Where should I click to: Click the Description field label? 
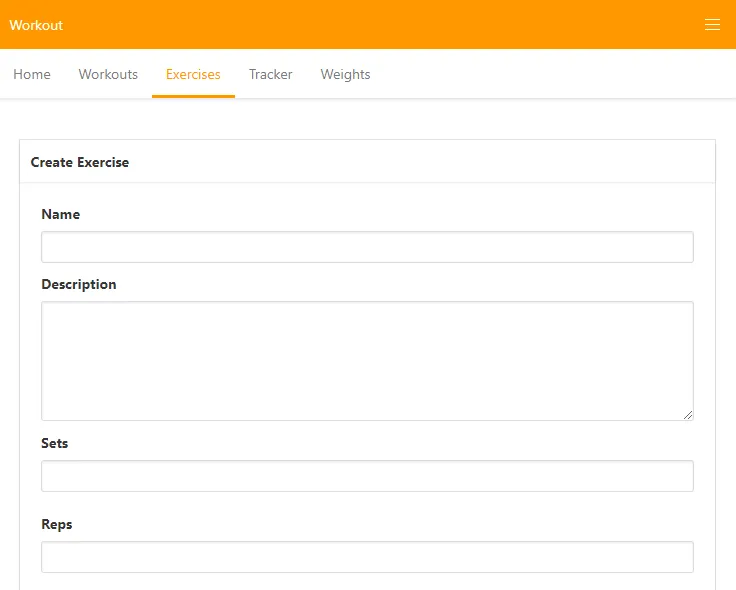click(78, 284)
